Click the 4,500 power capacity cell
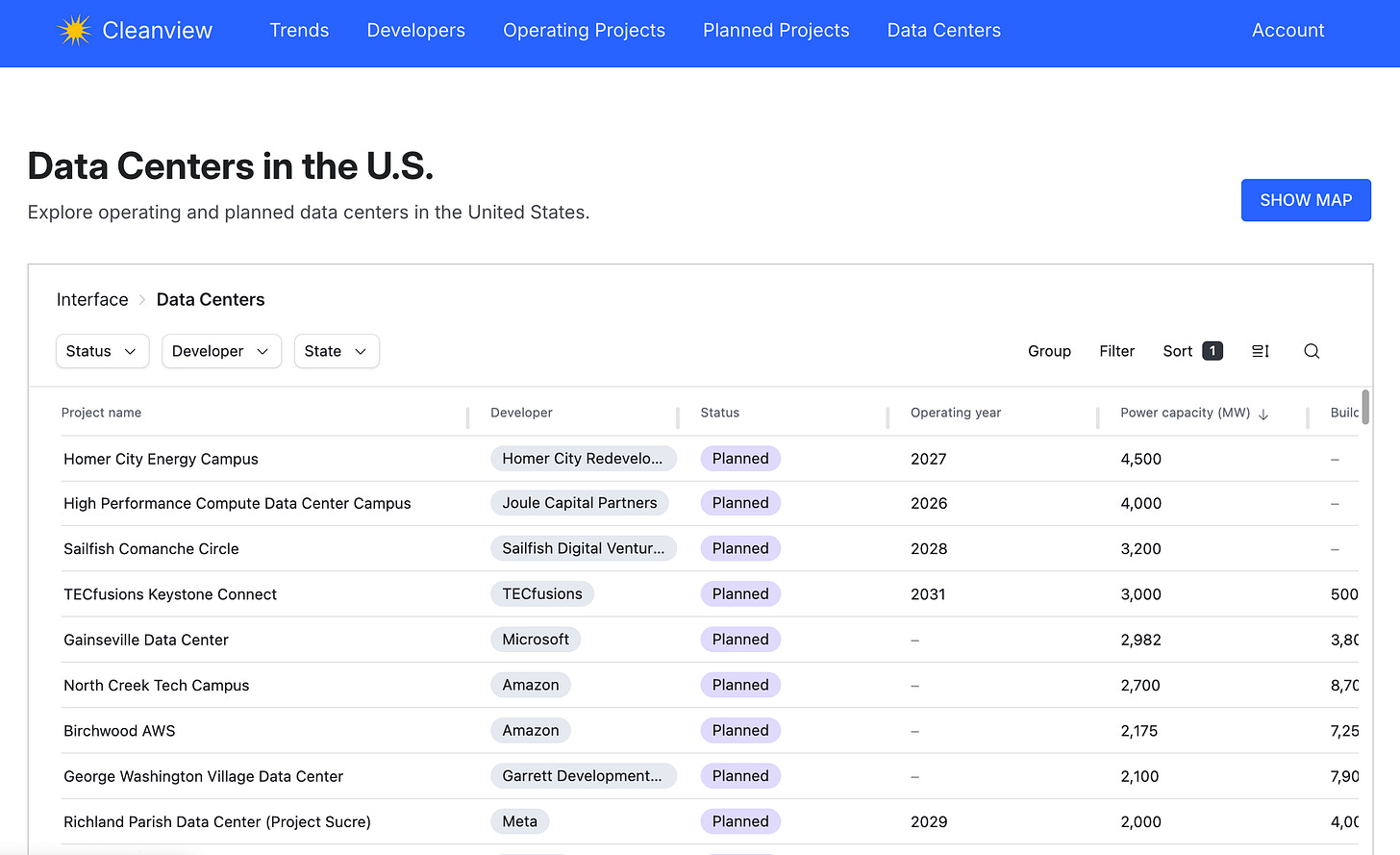1400x855 pixels. (x=1140, y=459)
